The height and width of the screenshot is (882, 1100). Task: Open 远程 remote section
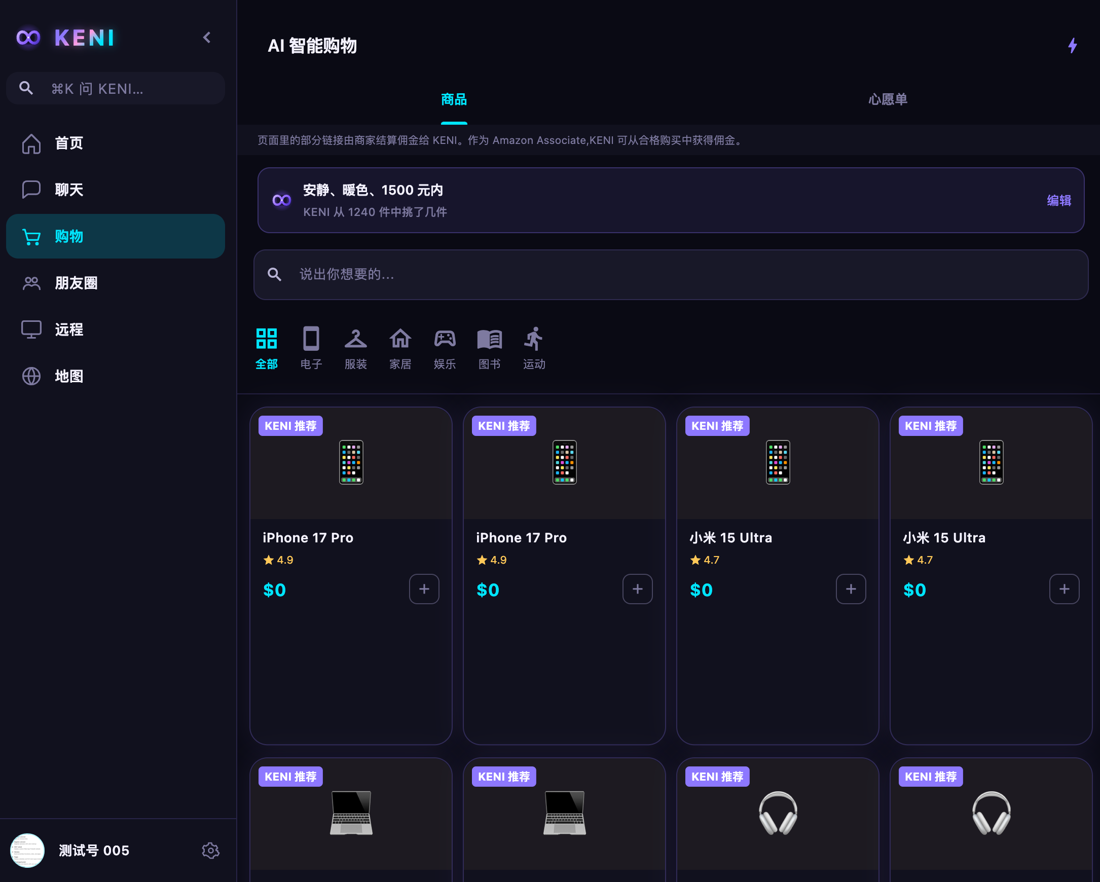point(116,329)
